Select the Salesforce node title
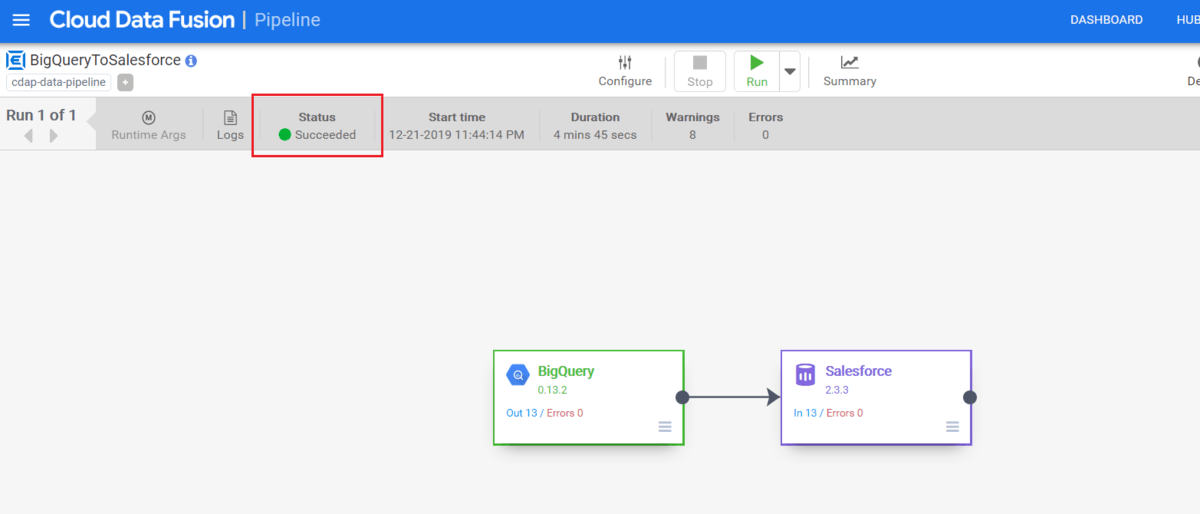1200x514 pixels. (858, 371)
